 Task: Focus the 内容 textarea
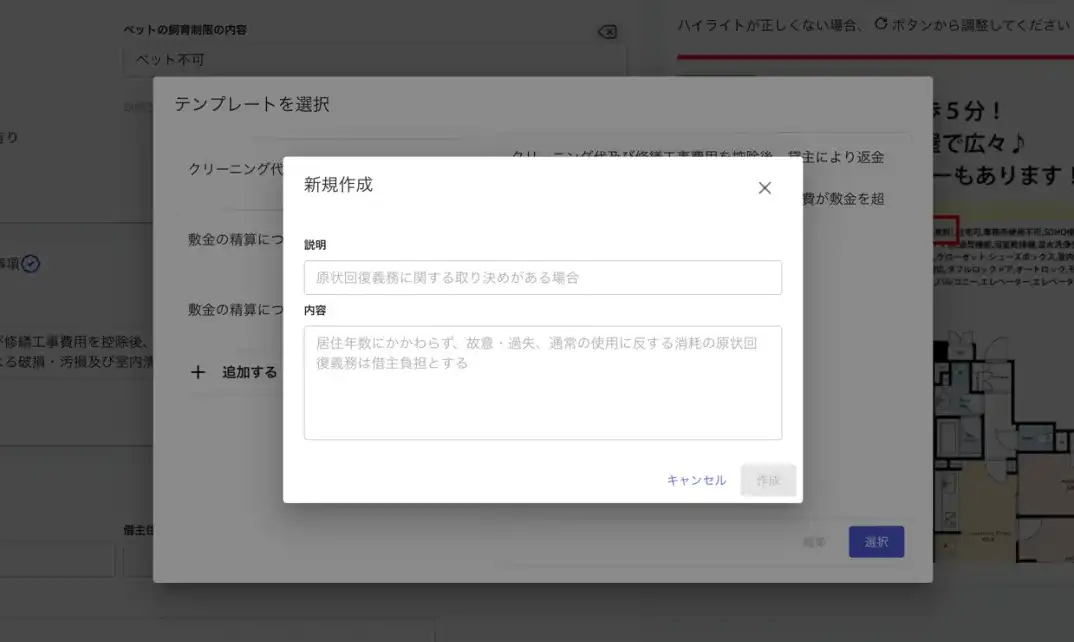point(543,383)
